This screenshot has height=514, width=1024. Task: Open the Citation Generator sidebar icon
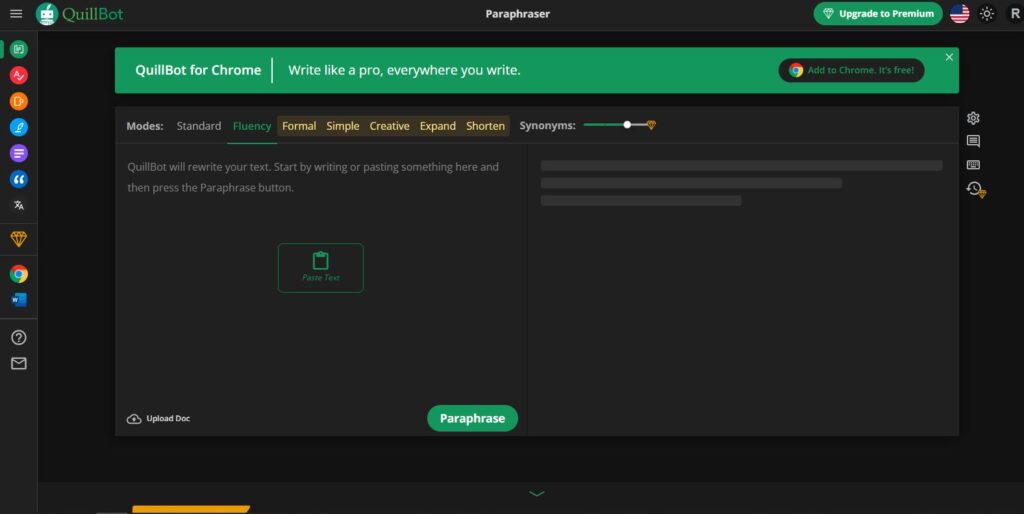pos(19,180)
